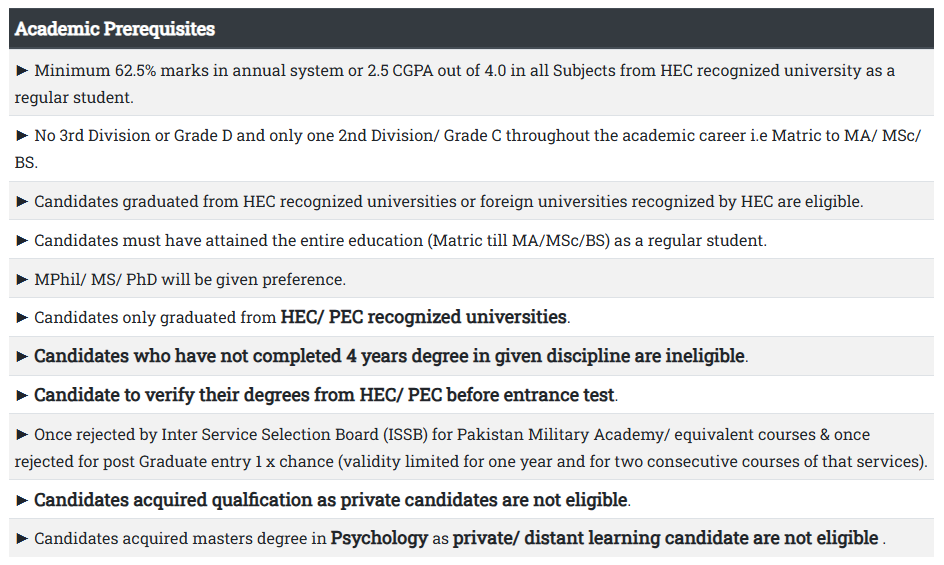944x565 pixels.
Task: Click bold text before entrance test
Action: click(x=530, y=395)
